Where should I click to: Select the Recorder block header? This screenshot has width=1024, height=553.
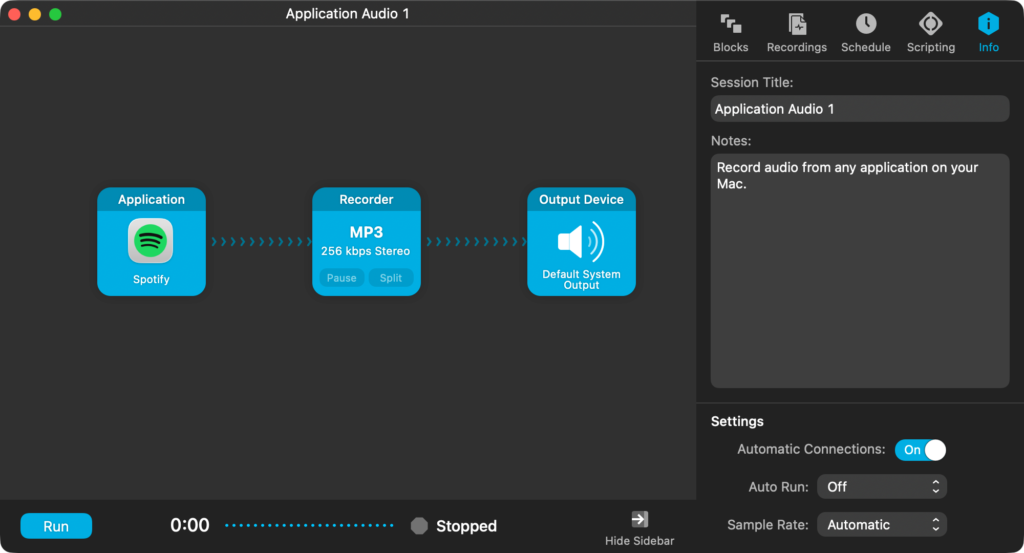(x=366, y=199)
